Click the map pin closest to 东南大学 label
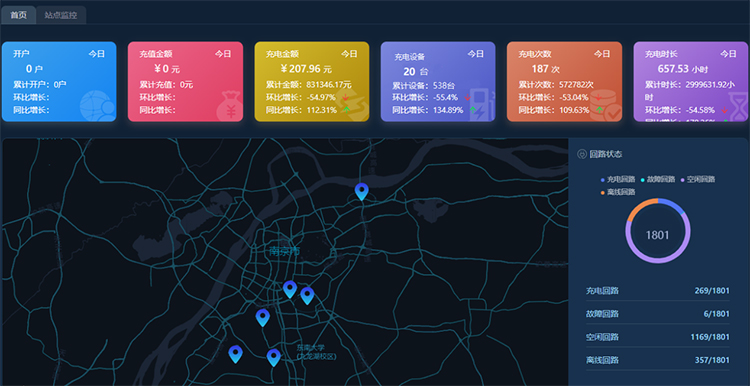 (274, 357)
